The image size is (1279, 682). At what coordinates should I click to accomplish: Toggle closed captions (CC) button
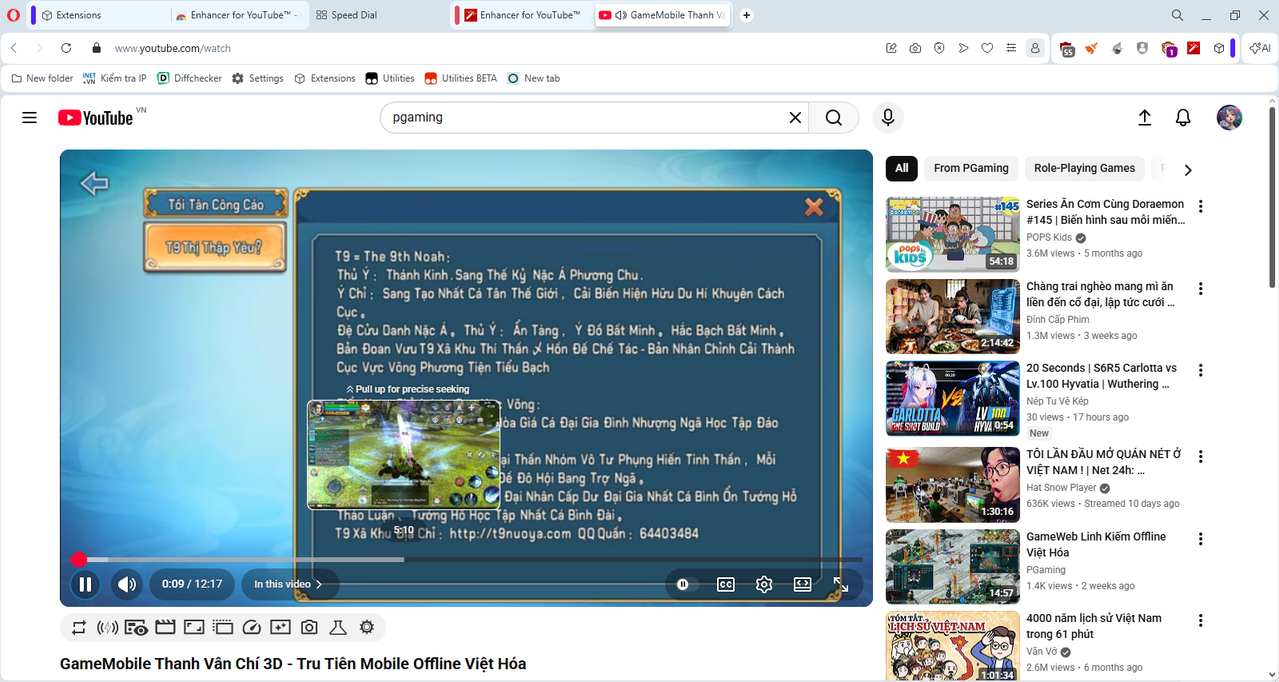tap(726, 584)
